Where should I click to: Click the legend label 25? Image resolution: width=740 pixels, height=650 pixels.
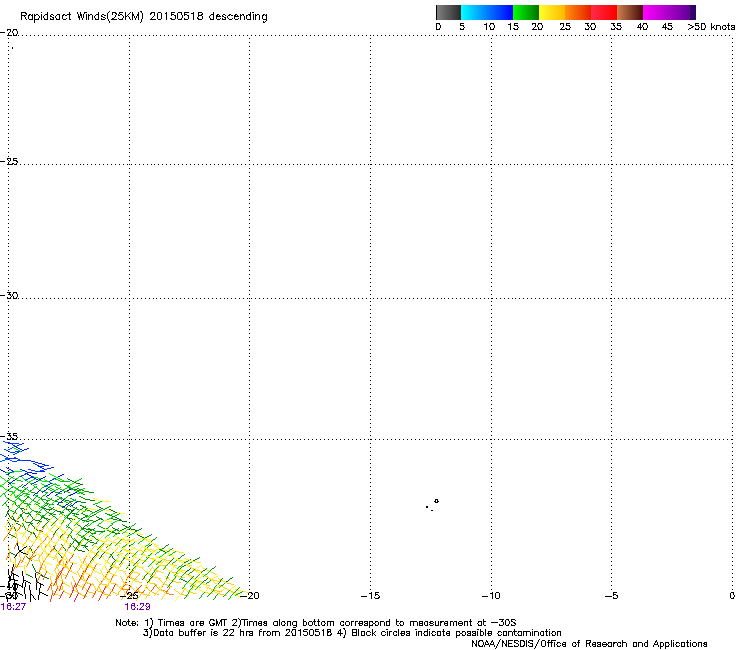coord(565,27)
